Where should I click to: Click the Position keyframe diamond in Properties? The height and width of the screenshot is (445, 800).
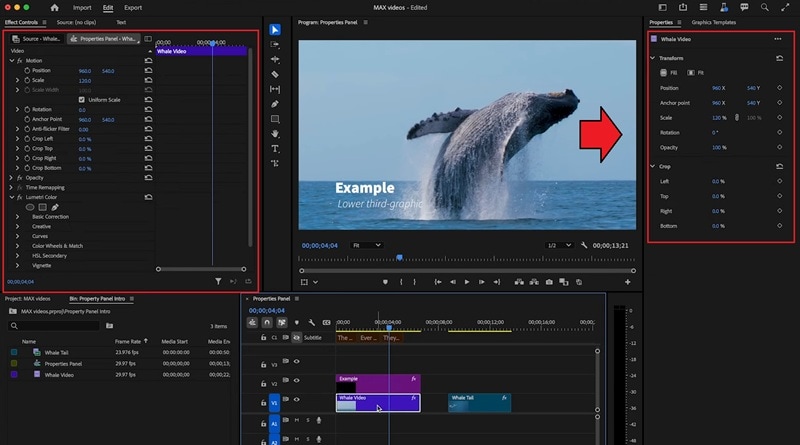(x=779, y=88)
